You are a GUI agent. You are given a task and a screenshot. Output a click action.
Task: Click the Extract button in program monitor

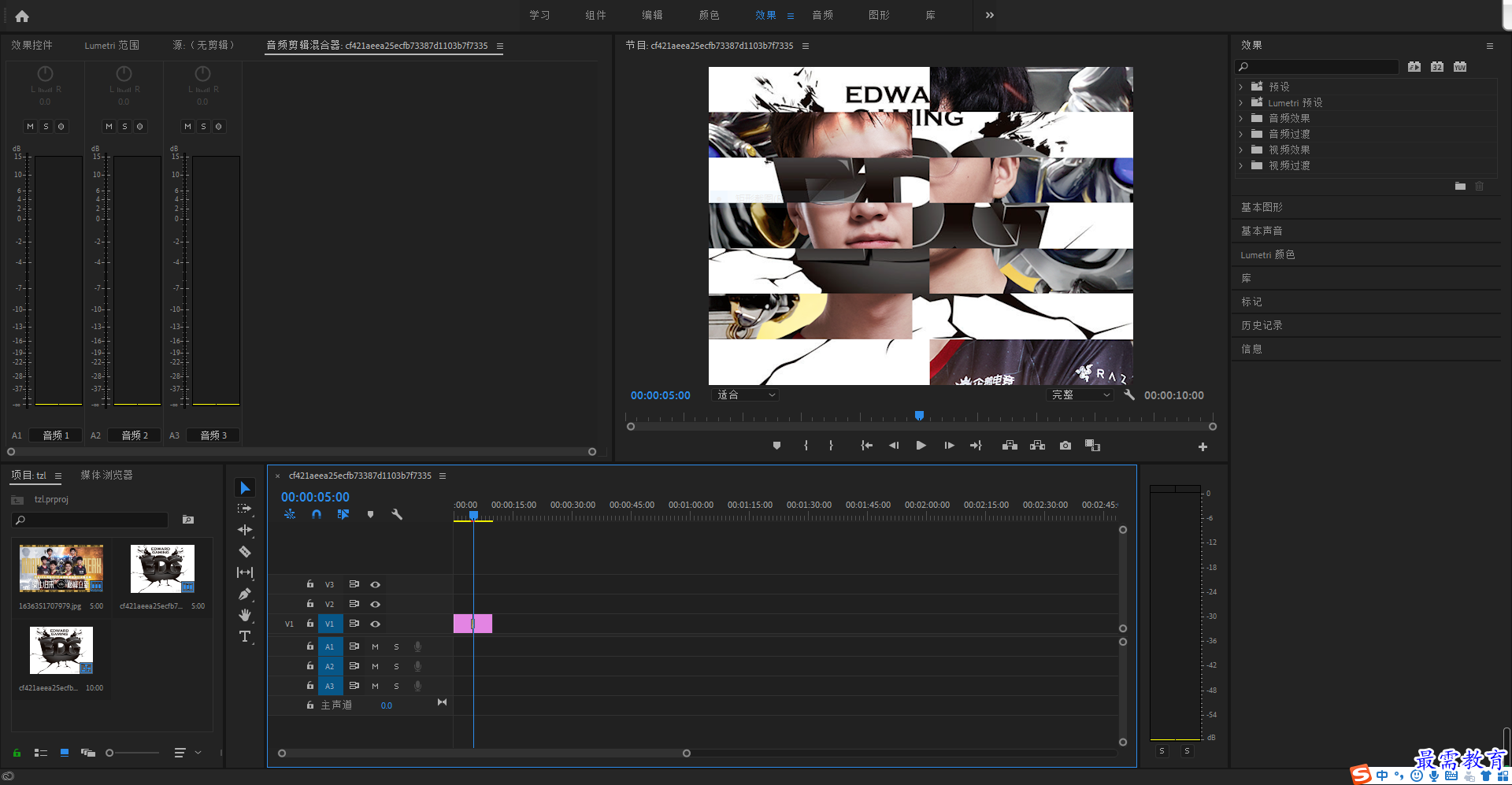[1038, 446]
